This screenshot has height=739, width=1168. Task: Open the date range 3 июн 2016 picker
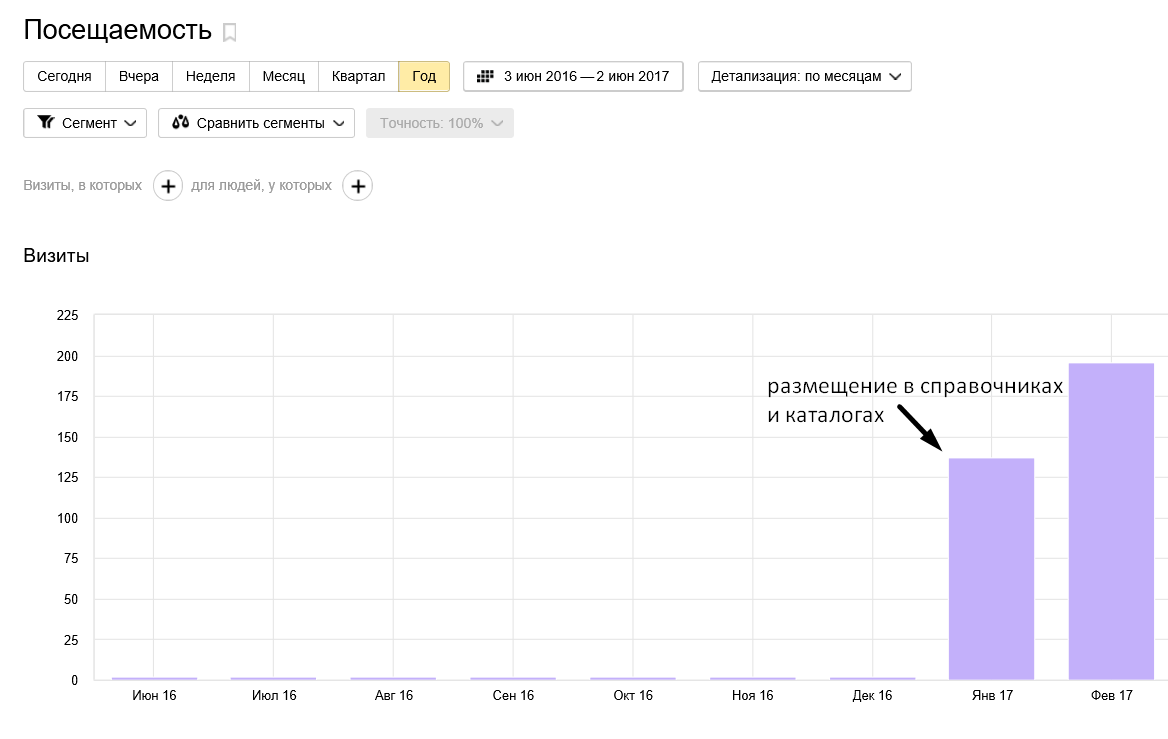click(573, 76)
